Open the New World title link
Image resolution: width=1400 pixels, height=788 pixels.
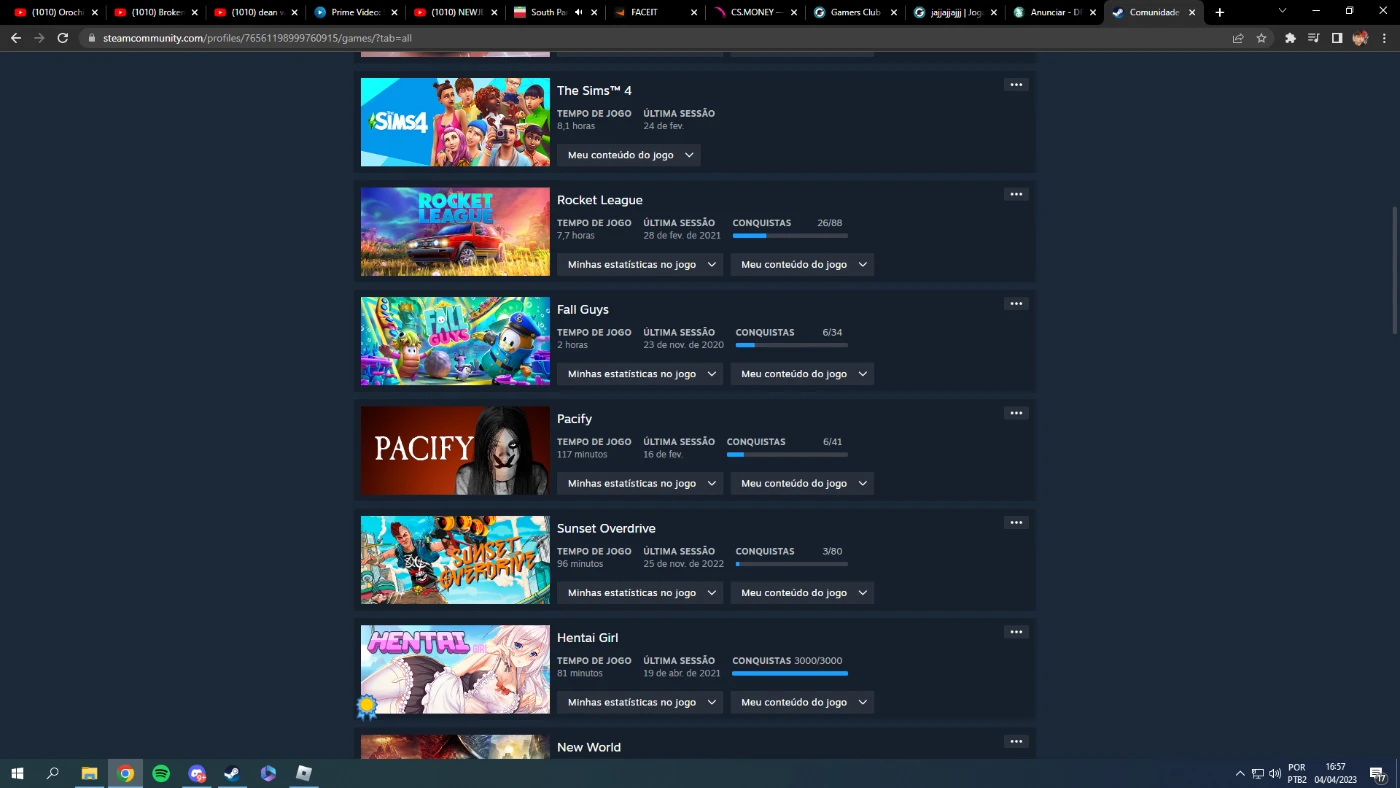589,747
